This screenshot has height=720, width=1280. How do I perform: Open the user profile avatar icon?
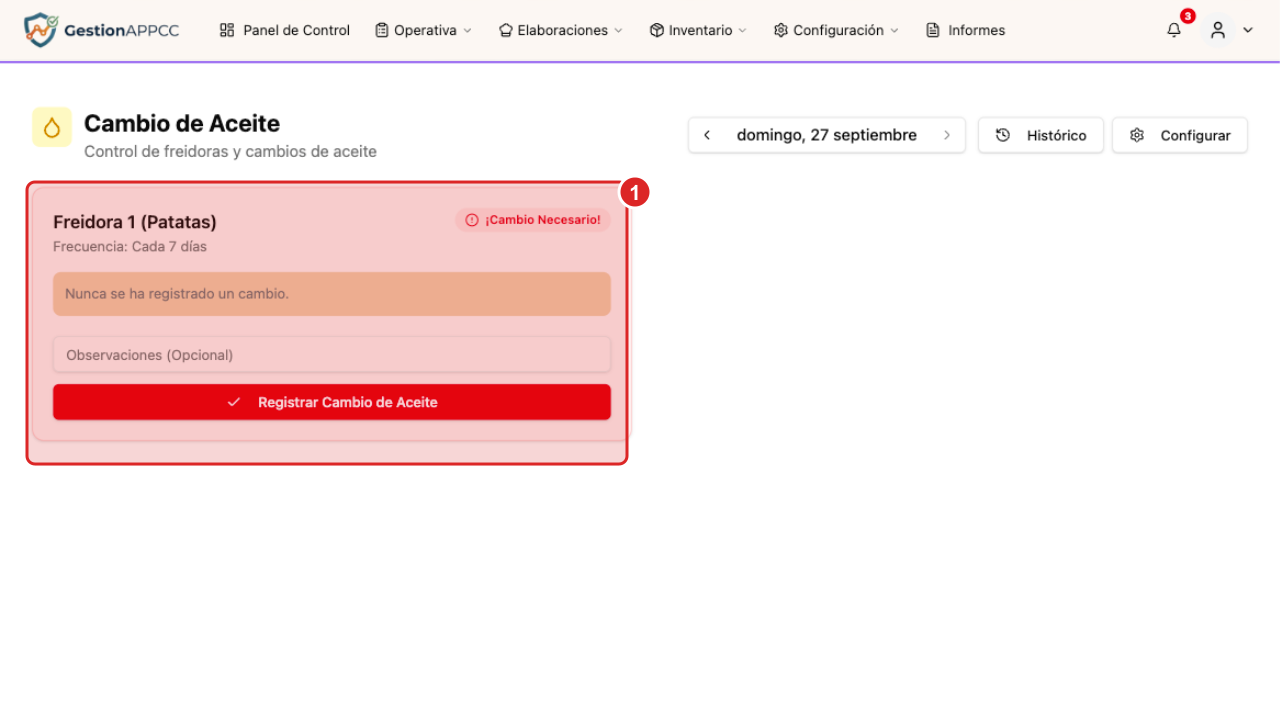coord(1217,30)
